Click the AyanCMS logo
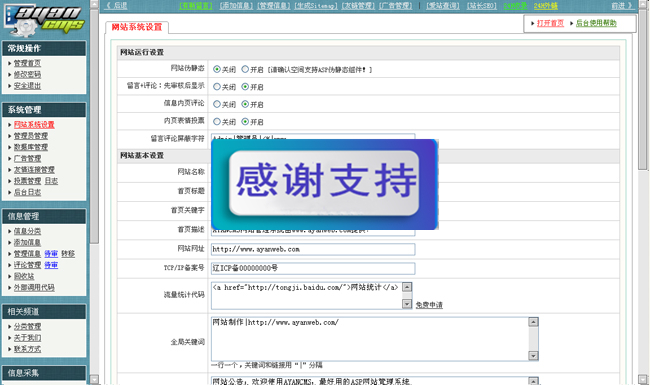 point(44,19)
